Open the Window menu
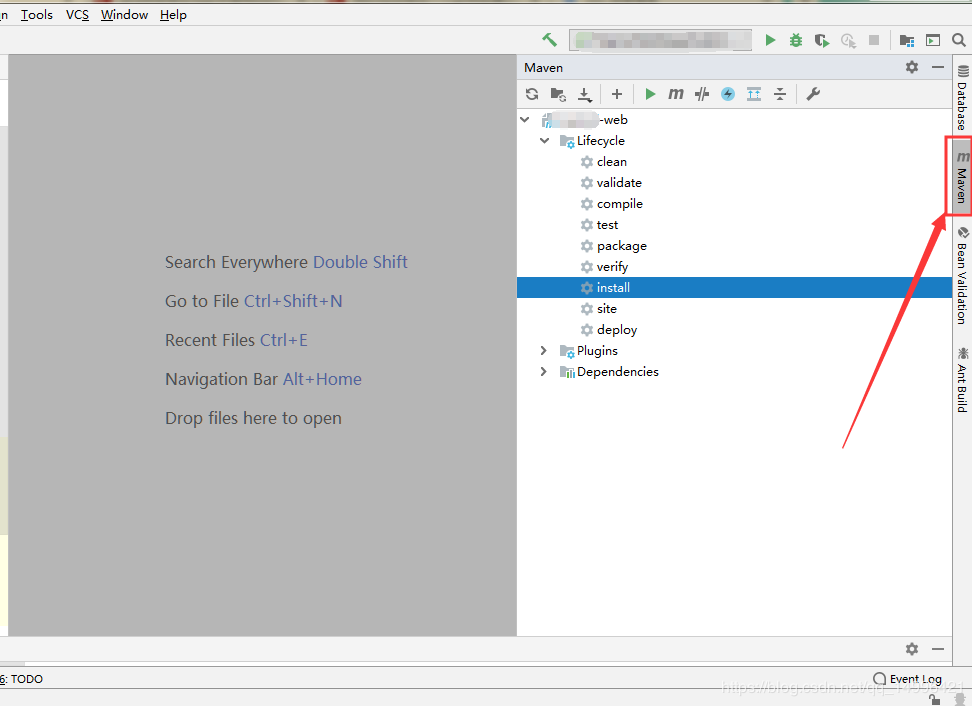The image size is (972, 706). (124, 15)
